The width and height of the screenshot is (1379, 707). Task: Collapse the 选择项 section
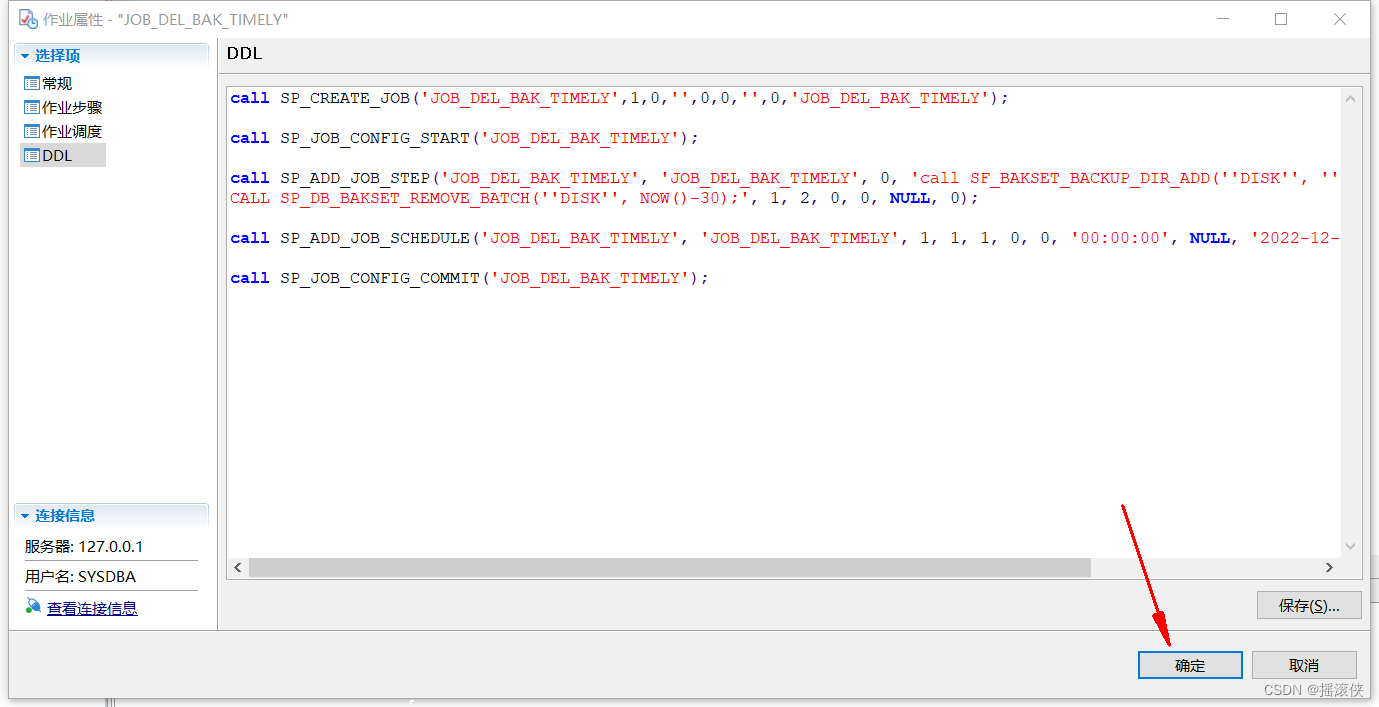pos(25,56)
